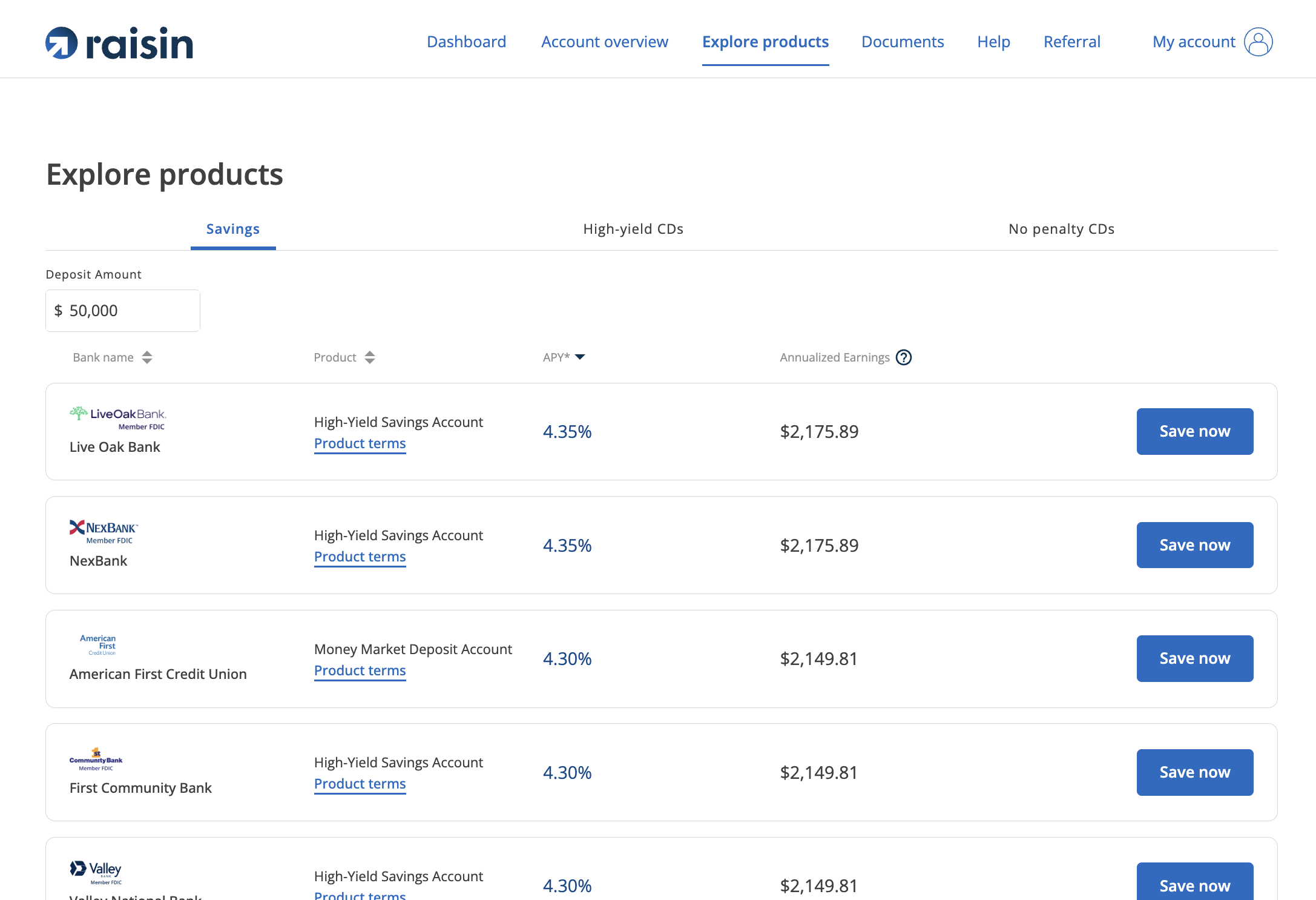Image resolution: width=1316 pixels, height=900 pixels.
Task: Click the First Community Bank logo
Action: click(96, 759)
